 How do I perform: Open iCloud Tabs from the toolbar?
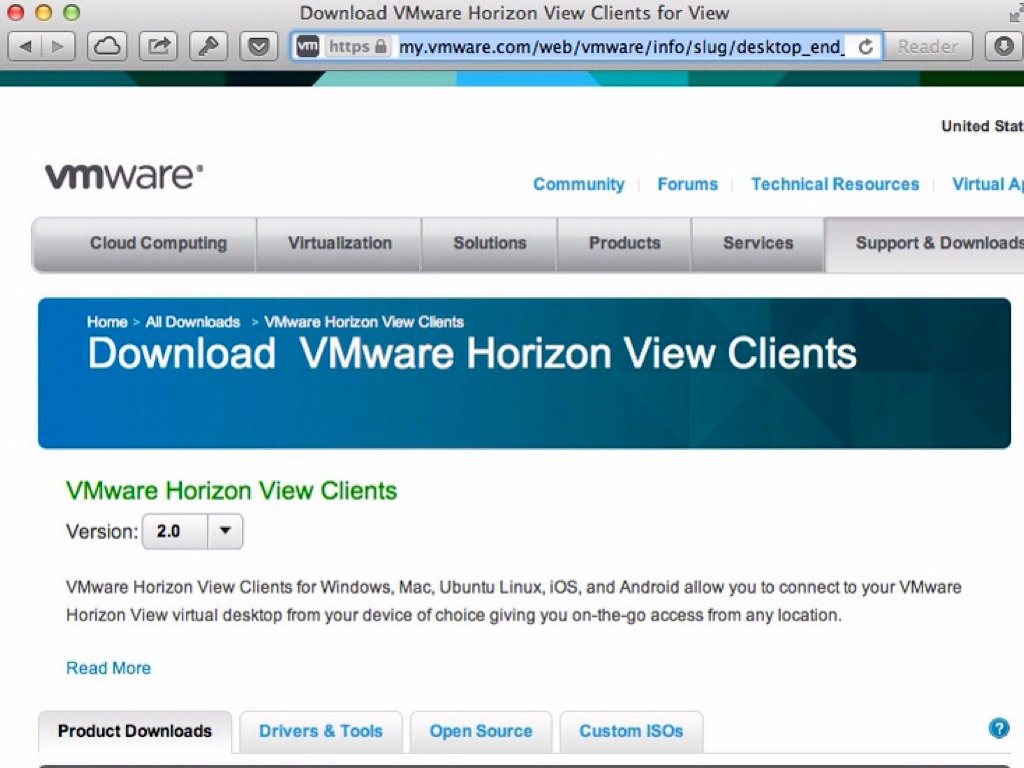click(107, 46)
